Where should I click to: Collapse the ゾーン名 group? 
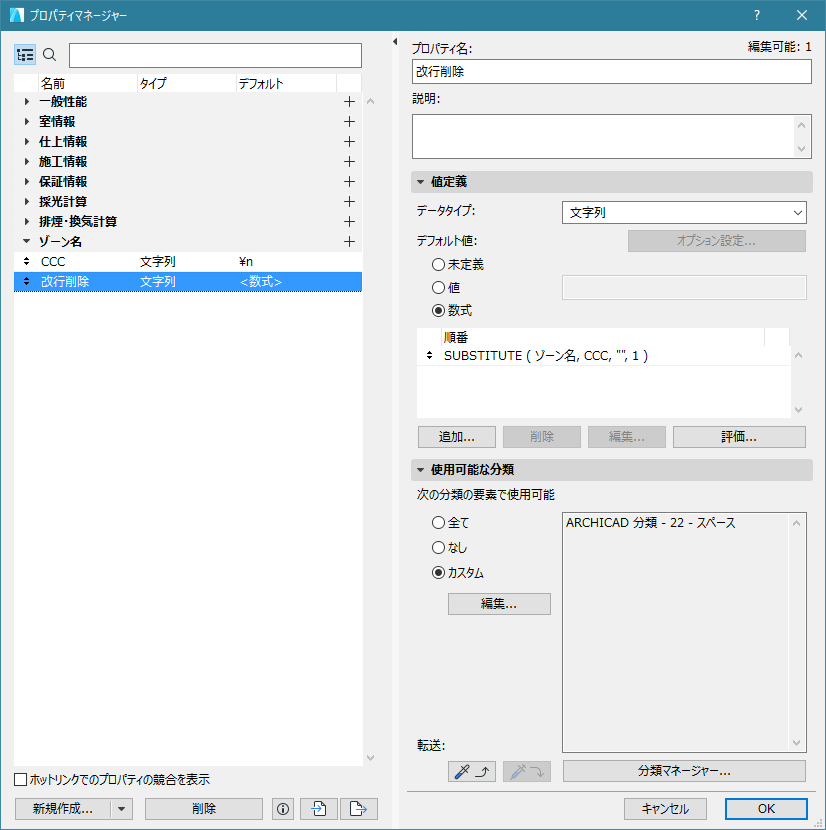26,241
